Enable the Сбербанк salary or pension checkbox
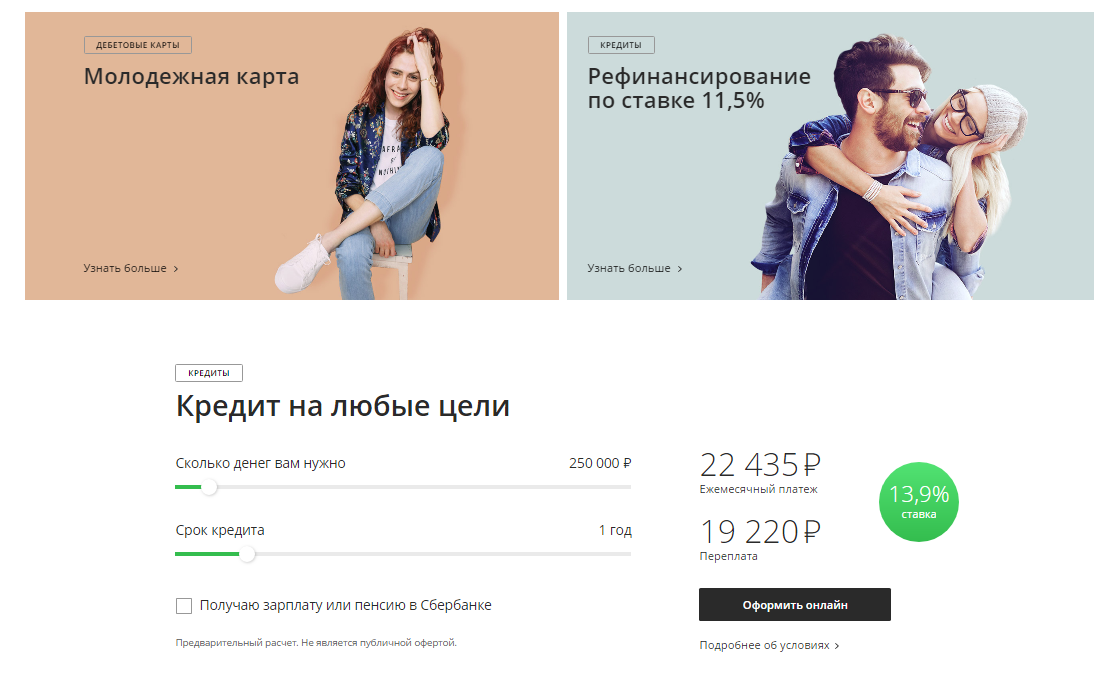1110x698 pixels. [184, 605]
